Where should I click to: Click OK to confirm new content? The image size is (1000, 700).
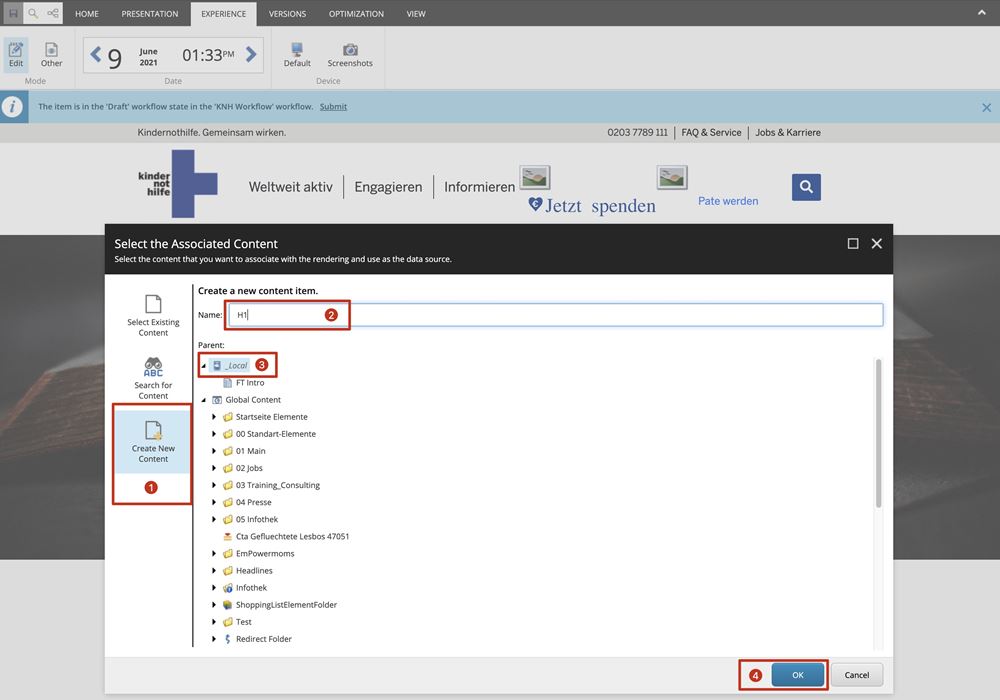pyautogui.click(x=797, y=675)
